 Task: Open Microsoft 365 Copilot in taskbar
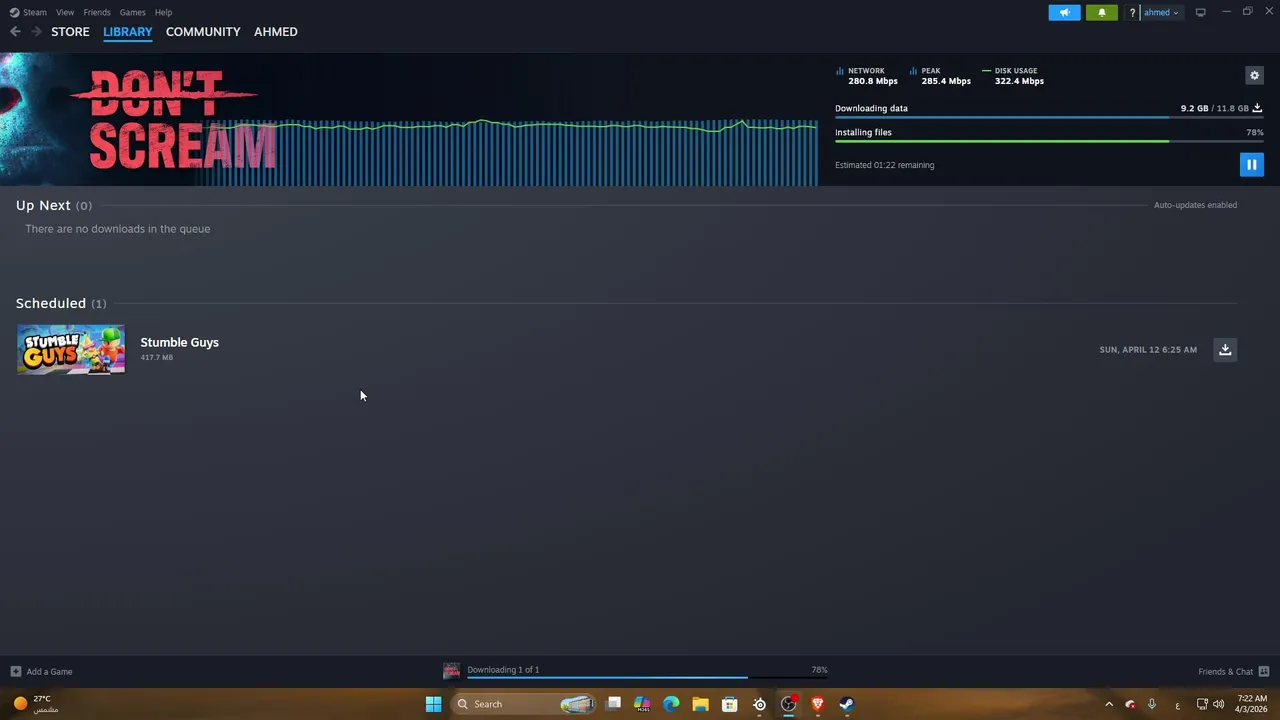pyautogui.click(x=642, y=704)
